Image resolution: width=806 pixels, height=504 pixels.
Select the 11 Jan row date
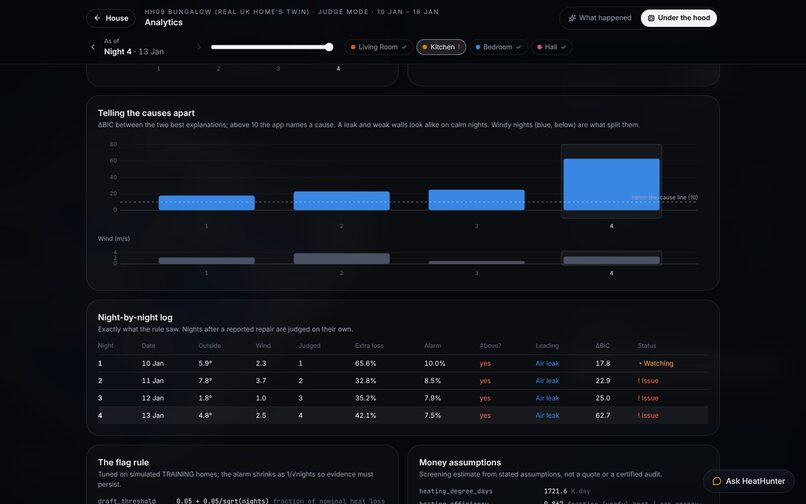153,381
